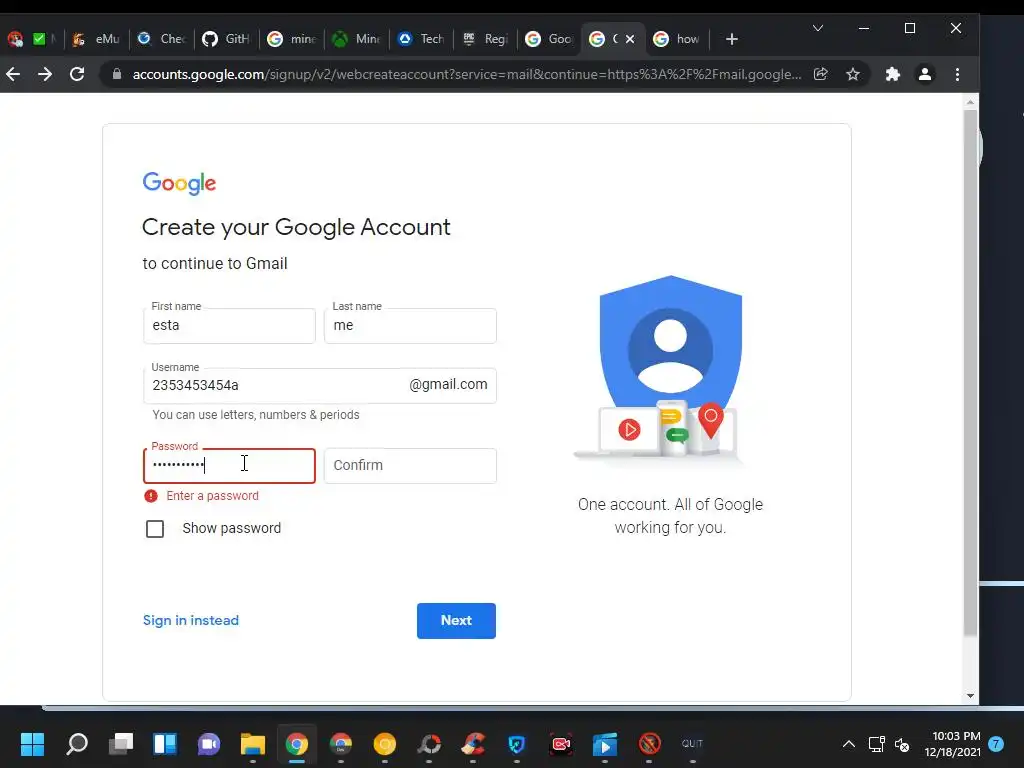Switch to the Xbox Mine tab
This screenshot has width=1024, height=768.
[x=356, y=39]
